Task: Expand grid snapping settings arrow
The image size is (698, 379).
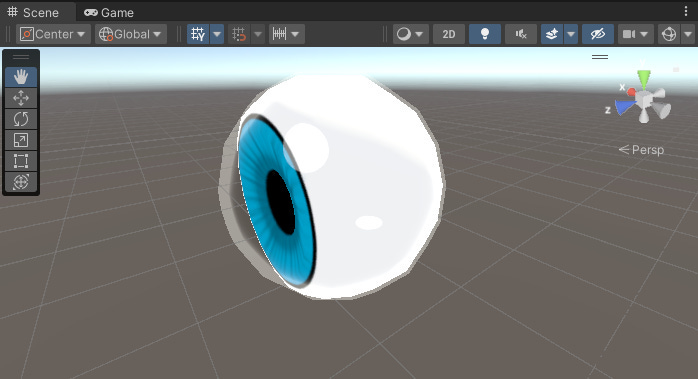Action: [258, 34]
